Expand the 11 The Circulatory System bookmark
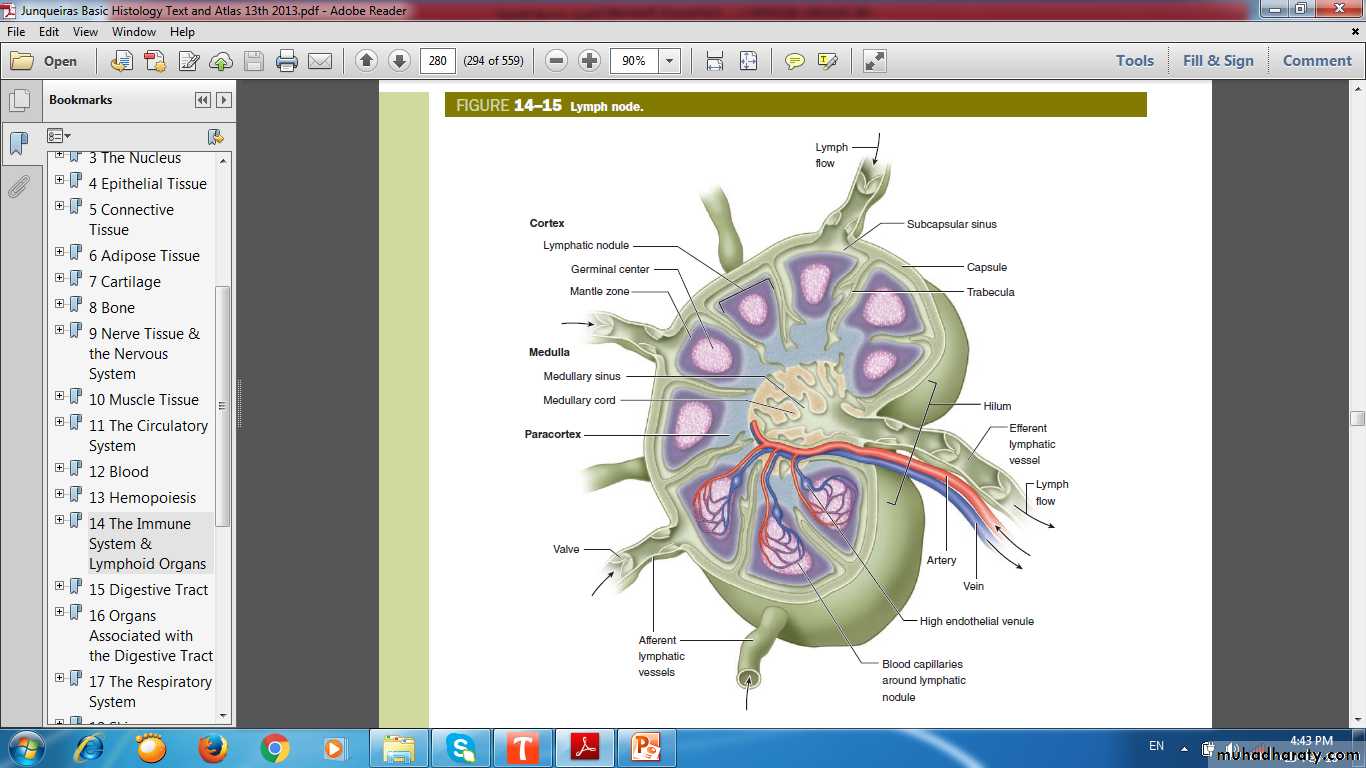The height and width of the screenshot is (768, 1366). point(60,422)
